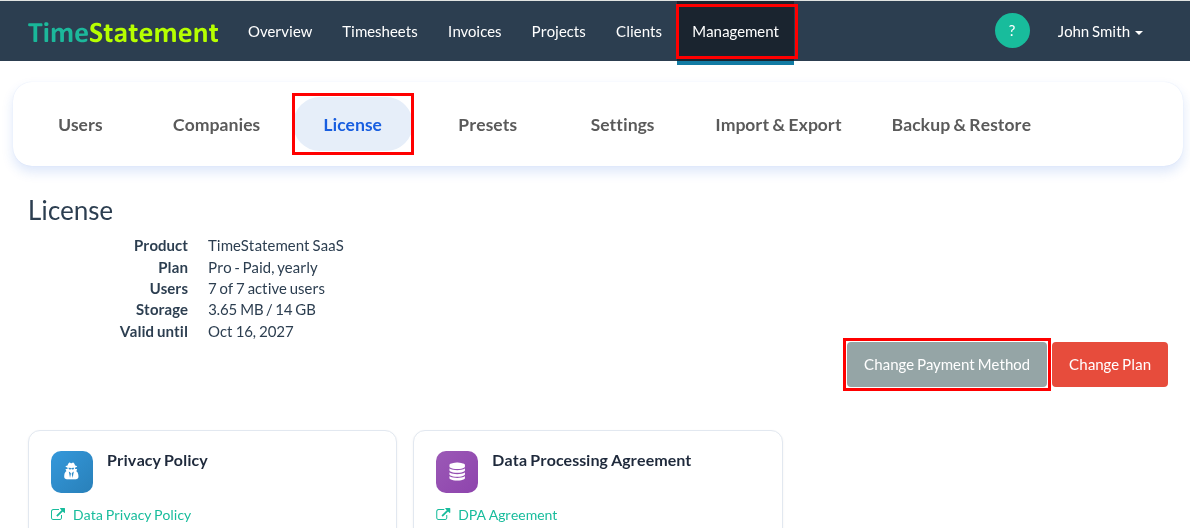Open the help question mark icon
Screen dimensions: 1190x528
coord(1012,31)
